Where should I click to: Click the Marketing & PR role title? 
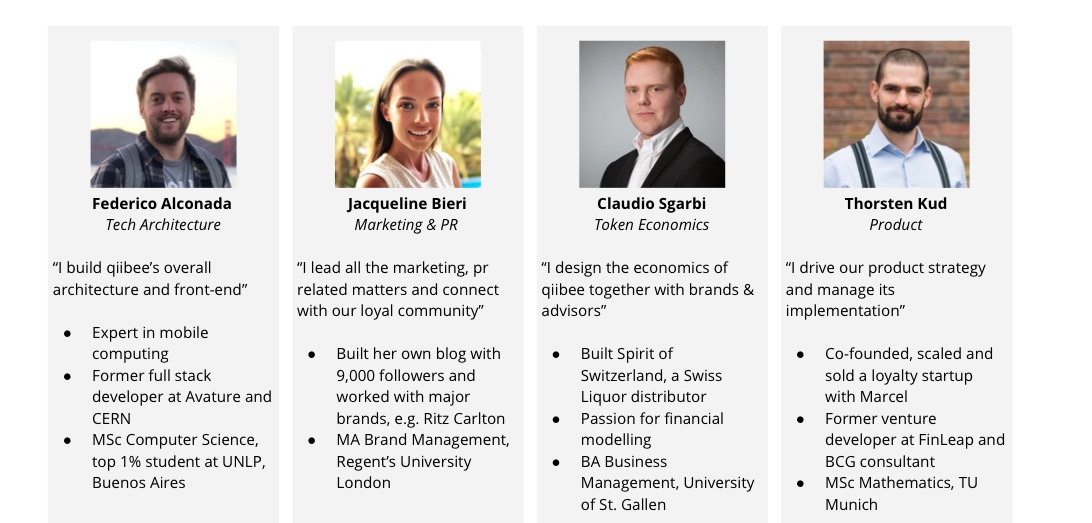[406, 225]
